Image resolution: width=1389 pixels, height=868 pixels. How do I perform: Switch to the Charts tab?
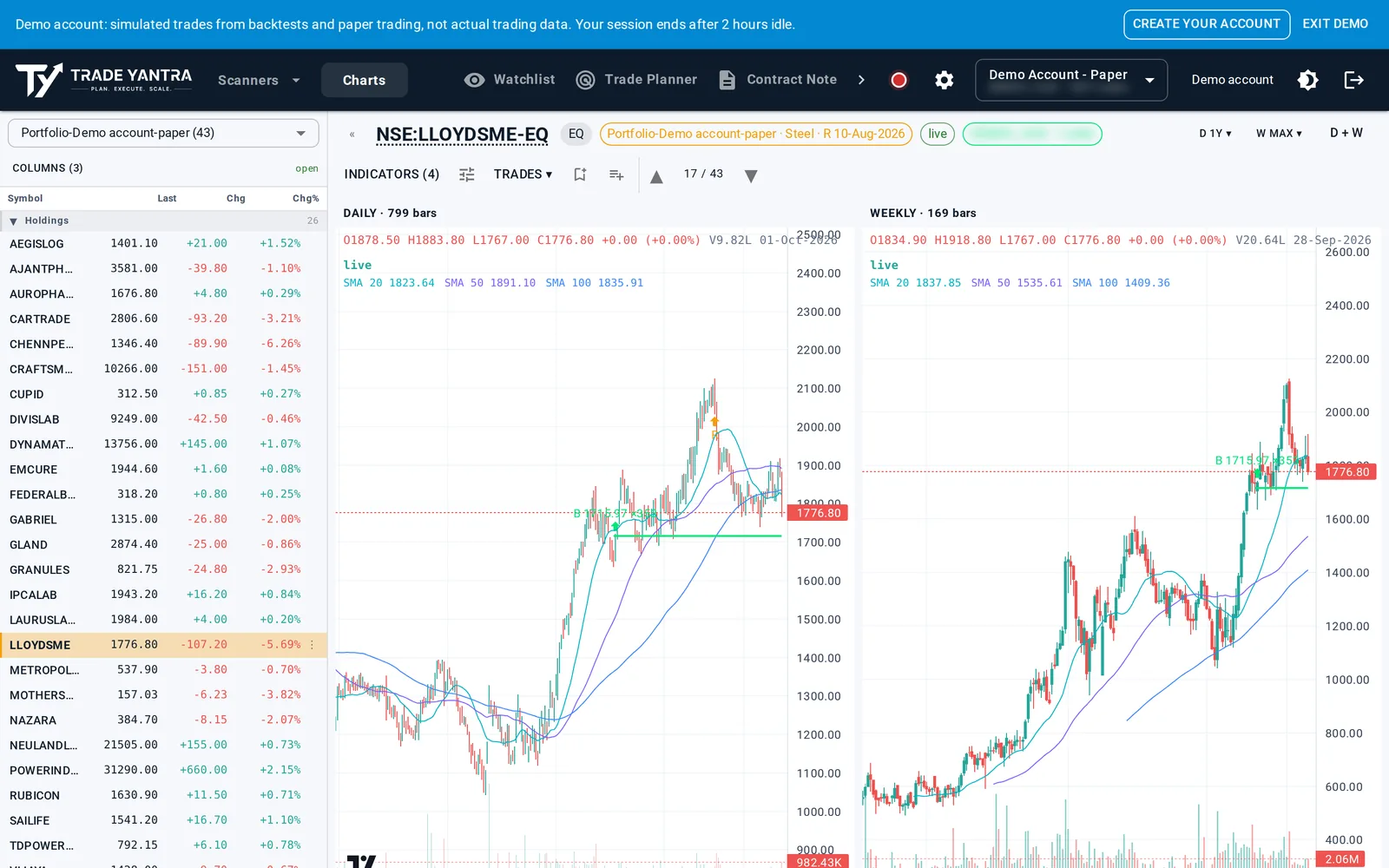[364, 80]
